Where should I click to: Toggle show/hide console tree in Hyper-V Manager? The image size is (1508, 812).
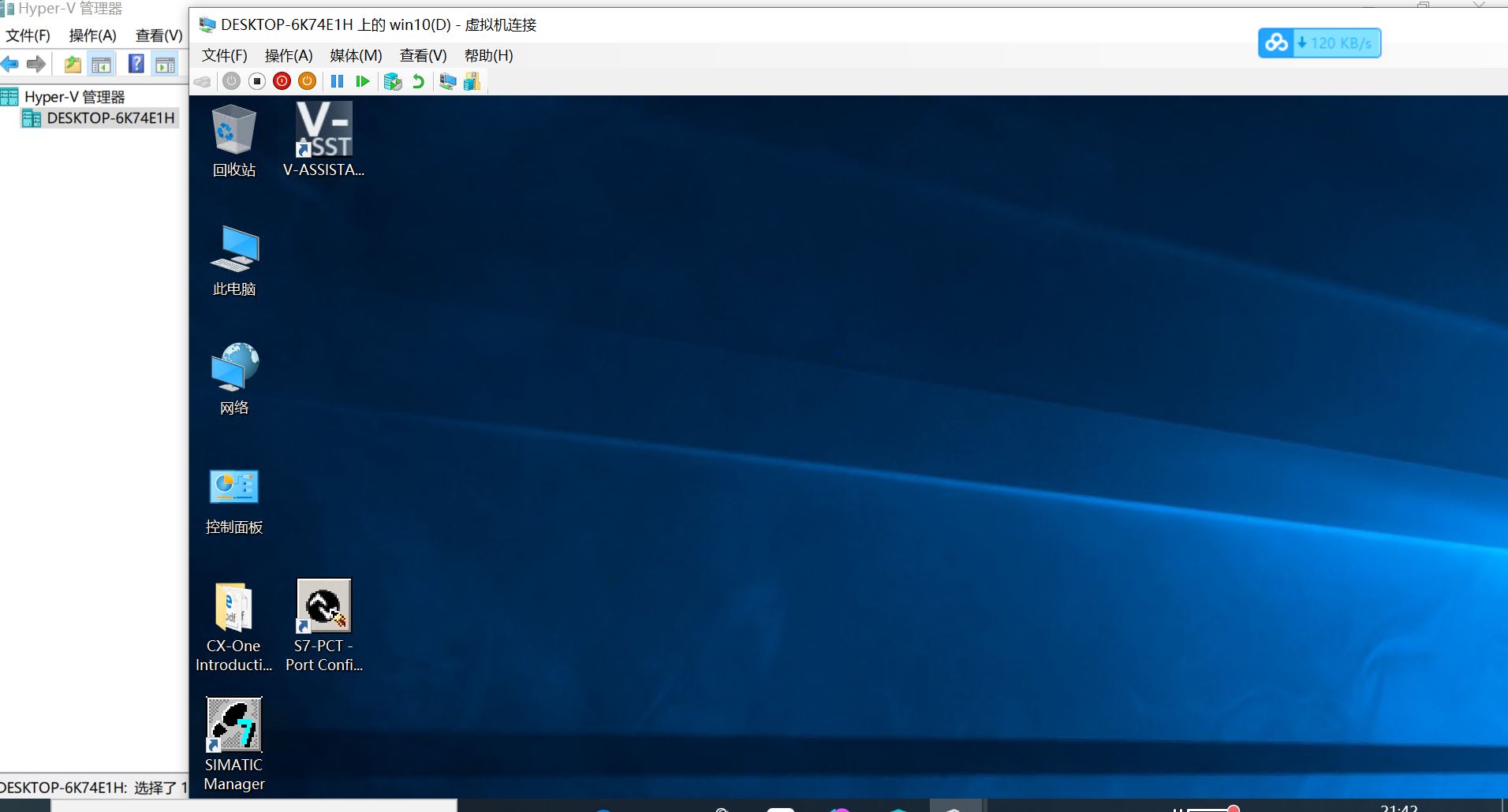(101, 65)
